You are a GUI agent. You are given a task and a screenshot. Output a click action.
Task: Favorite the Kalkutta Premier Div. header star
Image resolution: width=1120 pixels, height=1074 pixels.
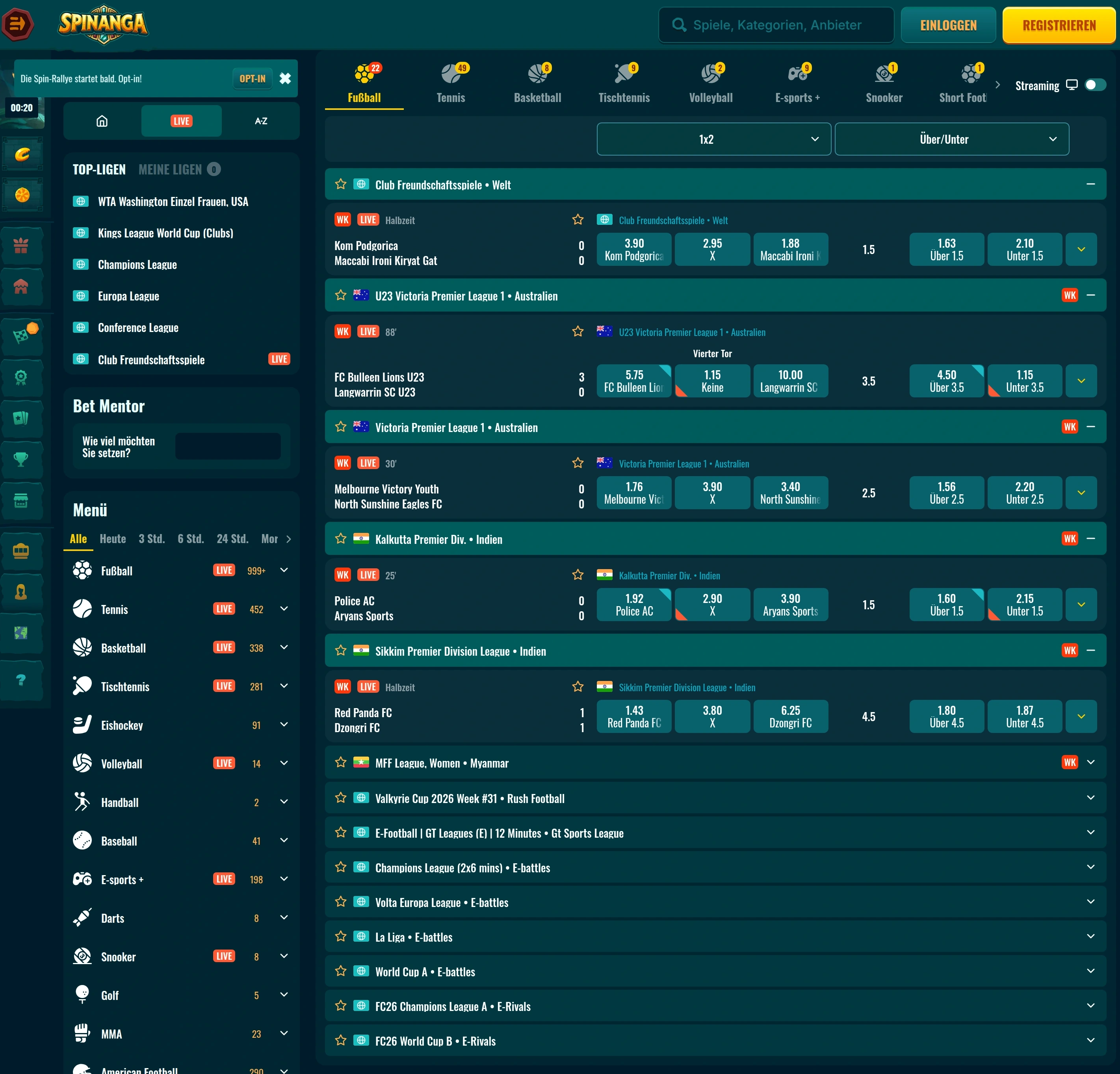coord(341,539)
